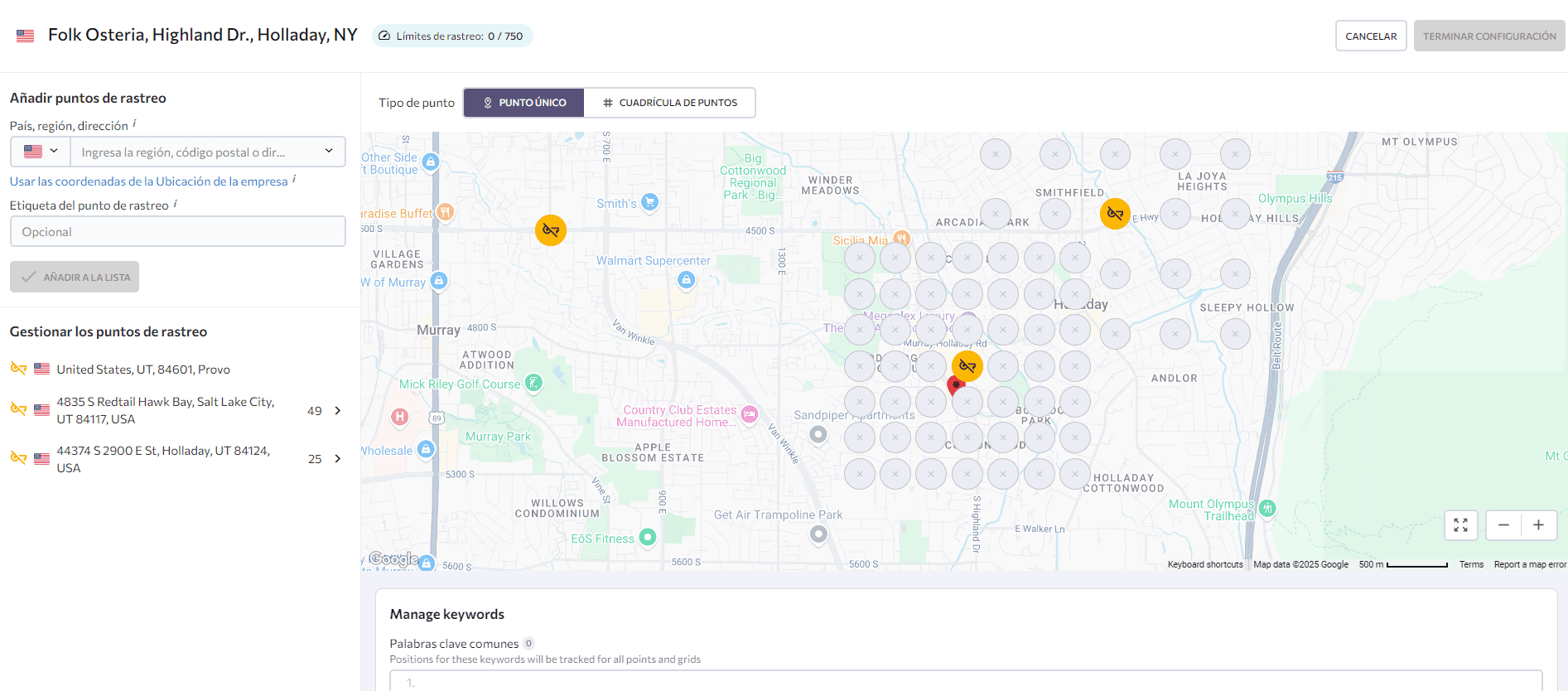Toggle hidden icon for 2900 E St point
Viewport: 1568px width, 691px height.
(18, 458)
